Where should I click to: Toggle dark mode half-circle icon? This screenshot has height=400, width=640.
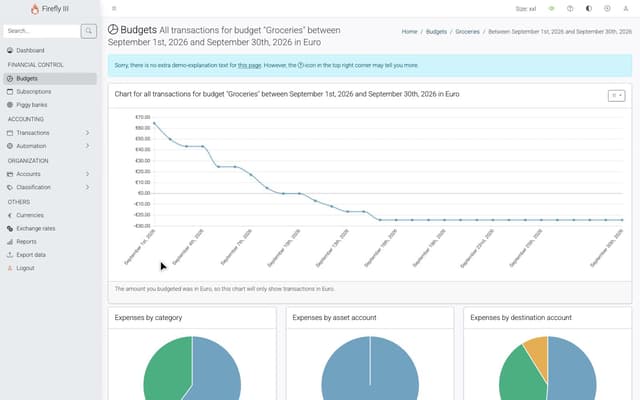[x=589, y=9]
